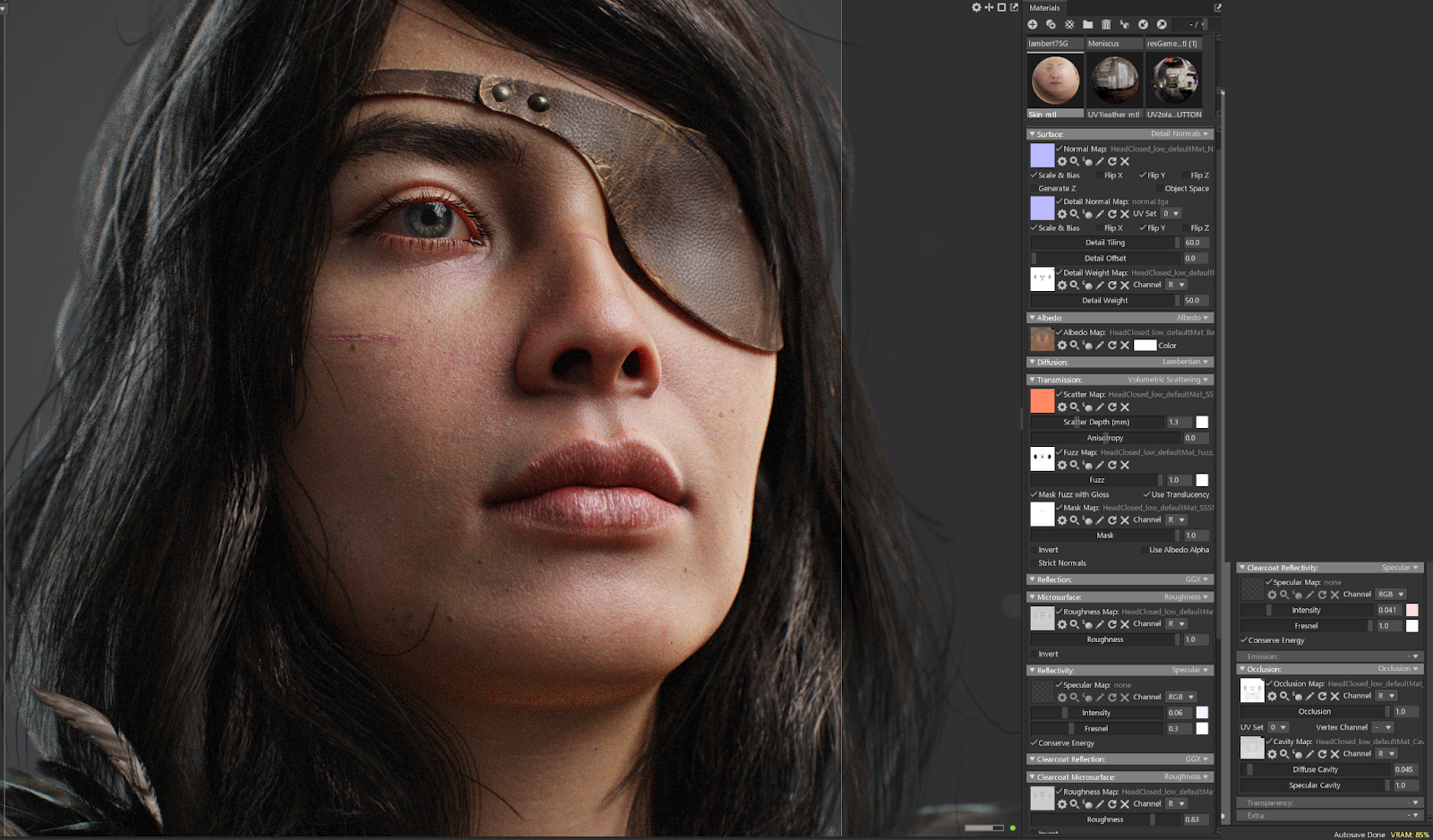Reload the Detail Weight Map texture

pos(1112,286)
